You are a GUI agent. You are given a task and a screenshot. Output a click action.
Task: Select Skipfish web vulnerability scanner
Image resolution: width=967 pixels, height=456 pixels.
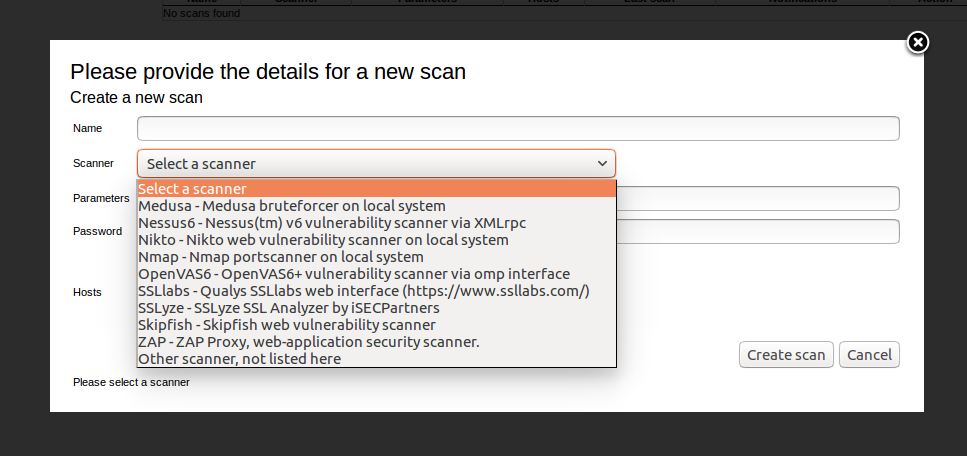(376, 324)
